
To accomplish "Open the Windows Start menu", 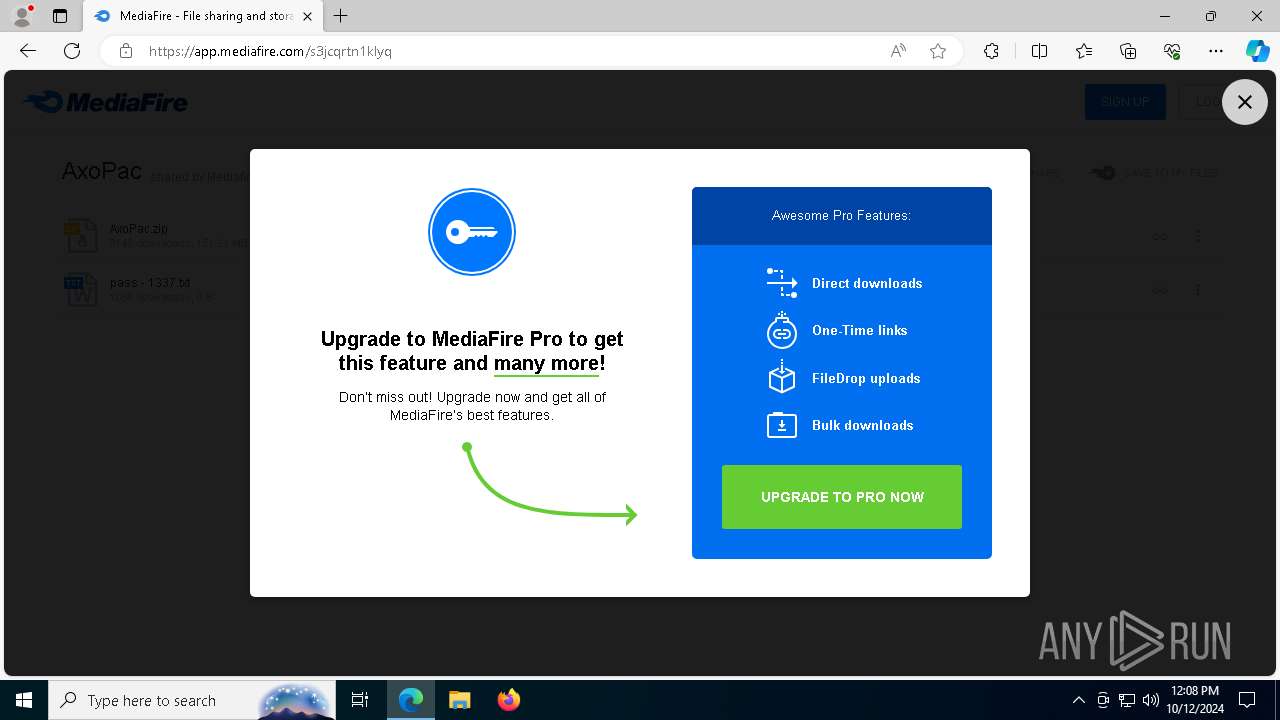I will pos(24,700).
